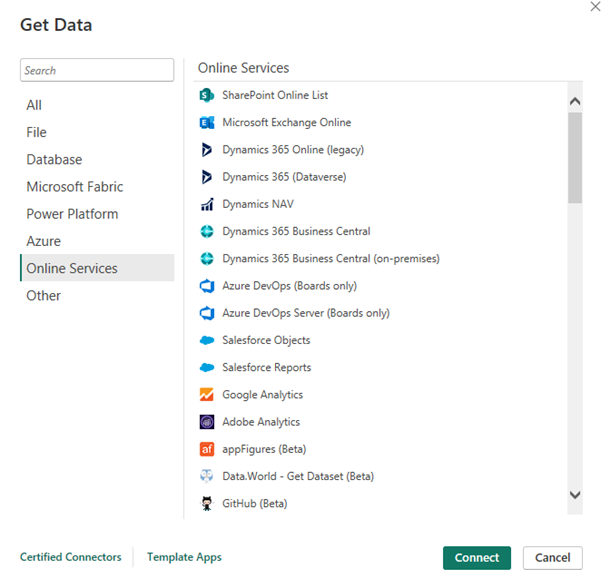Image resolution: width=601 pixels, height=588 pixels.
Task: Select Data.World - Get Dataset (Beta) text
Action: point(298,476)
